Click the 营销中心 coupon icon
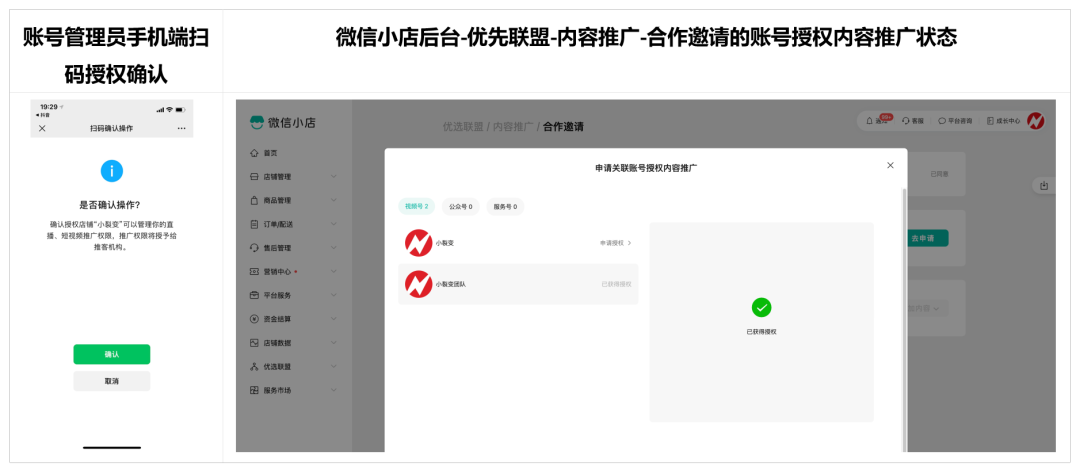This screenshot has width=1080, height=474. click(x=254, y=271)
